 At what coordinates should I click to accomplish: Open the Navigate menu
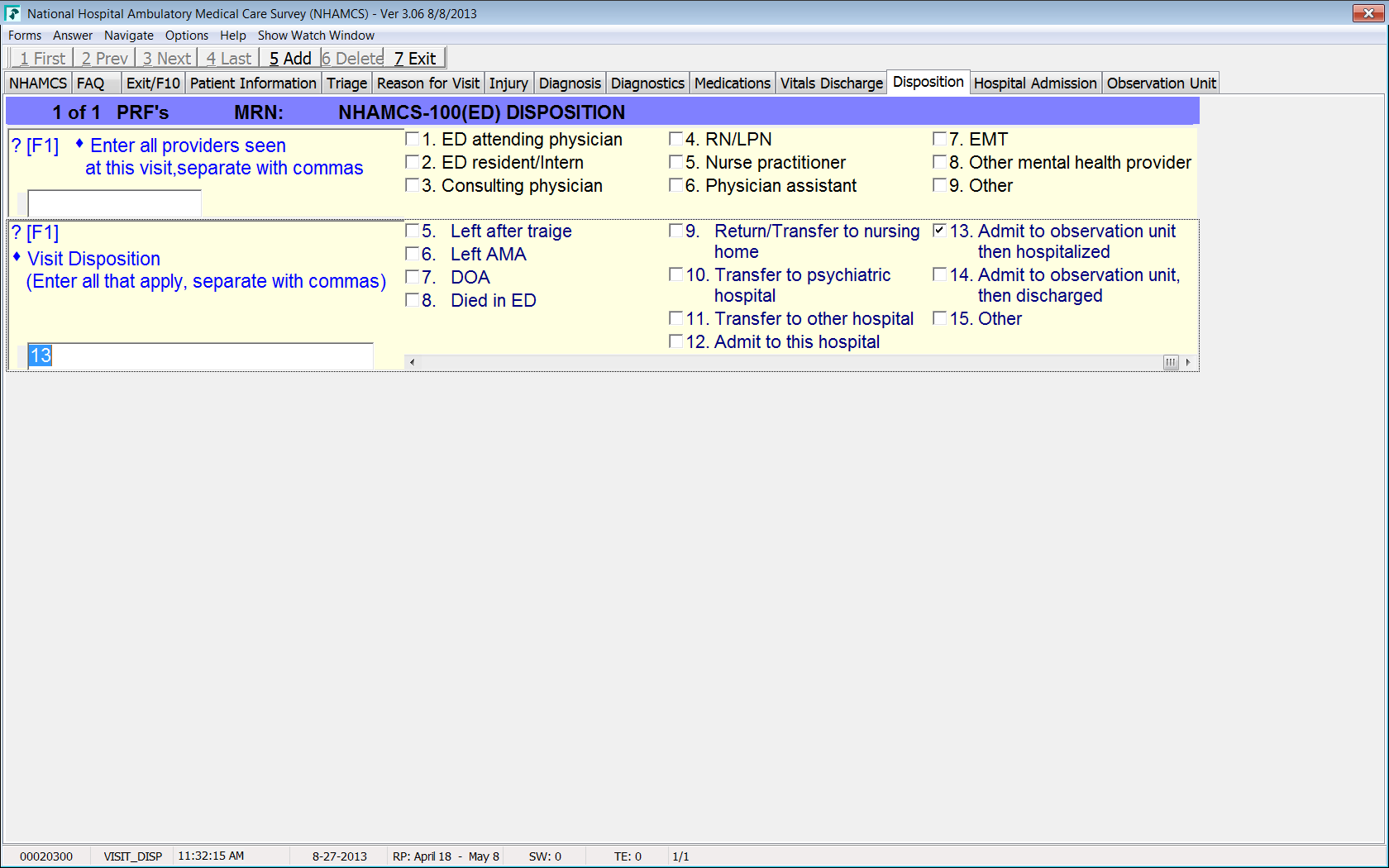tap(129, 36)
